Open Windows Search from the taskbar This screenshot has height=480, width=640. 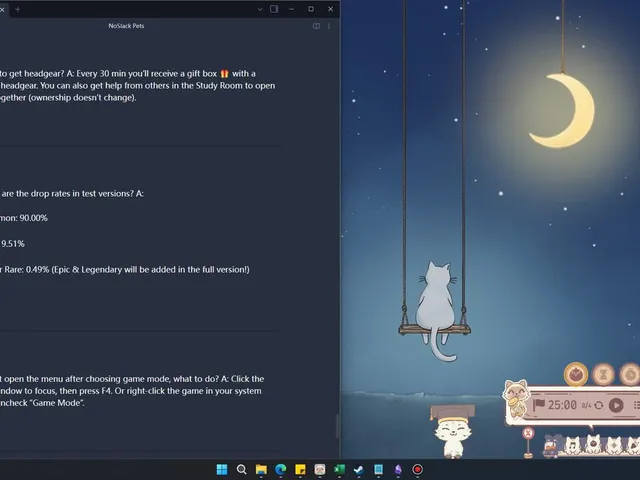point(242,469)
